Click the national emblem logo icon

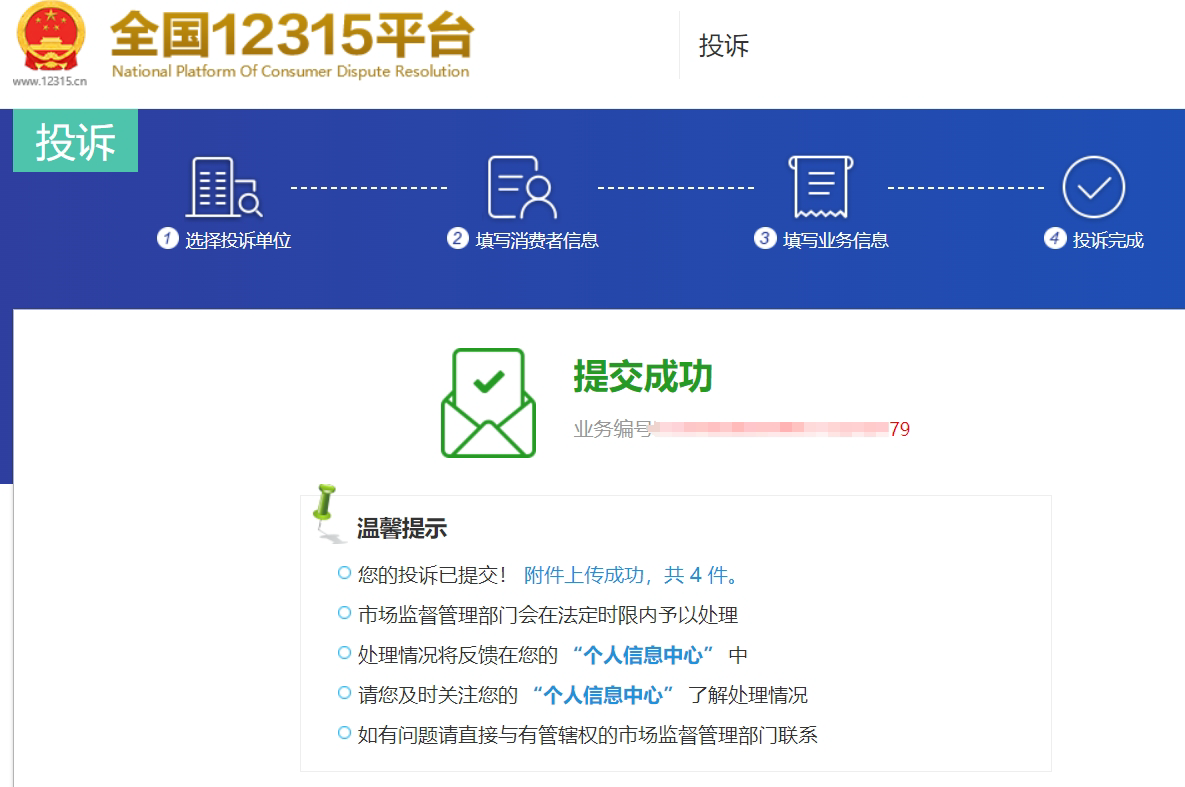[x=52, y=37]
